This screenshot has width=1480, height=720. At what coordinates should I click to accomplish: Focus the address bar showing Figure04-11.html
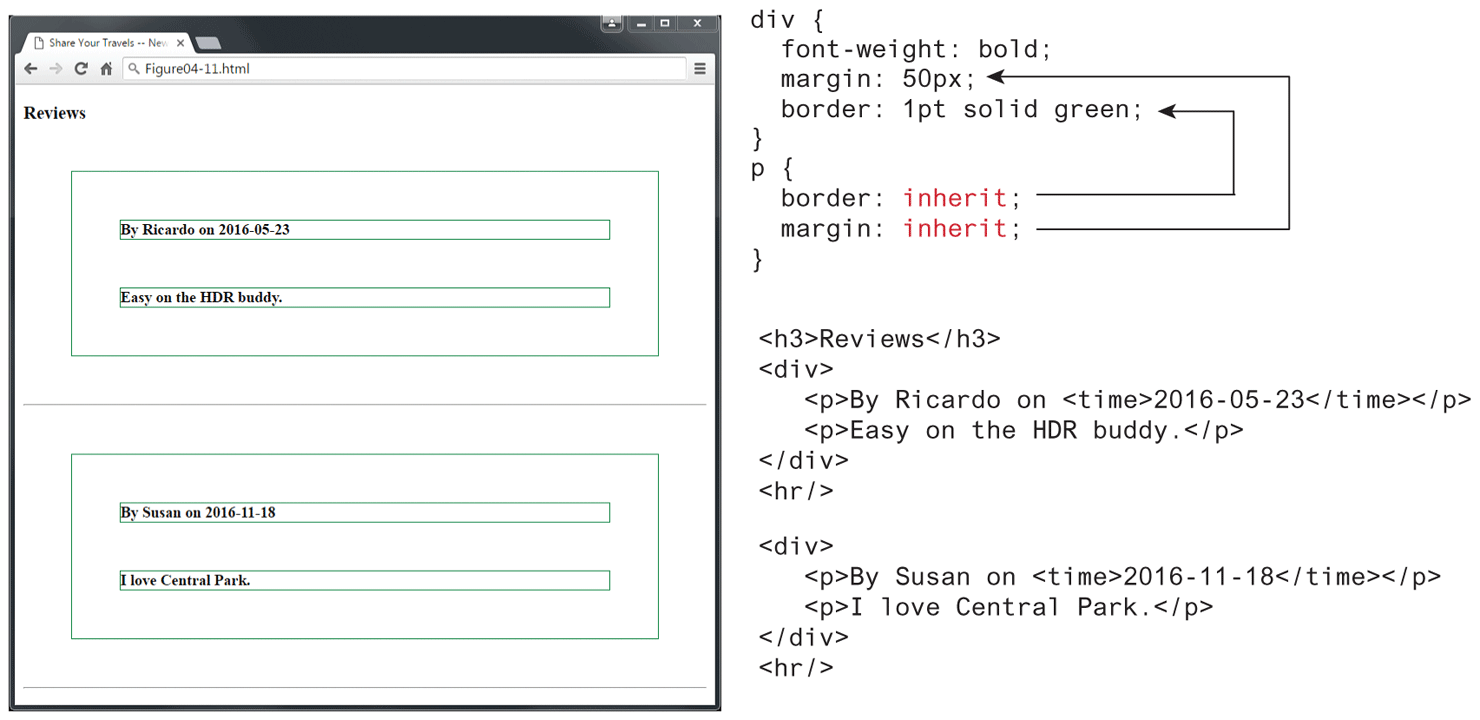pyautogui.click(x=400, y=69)
